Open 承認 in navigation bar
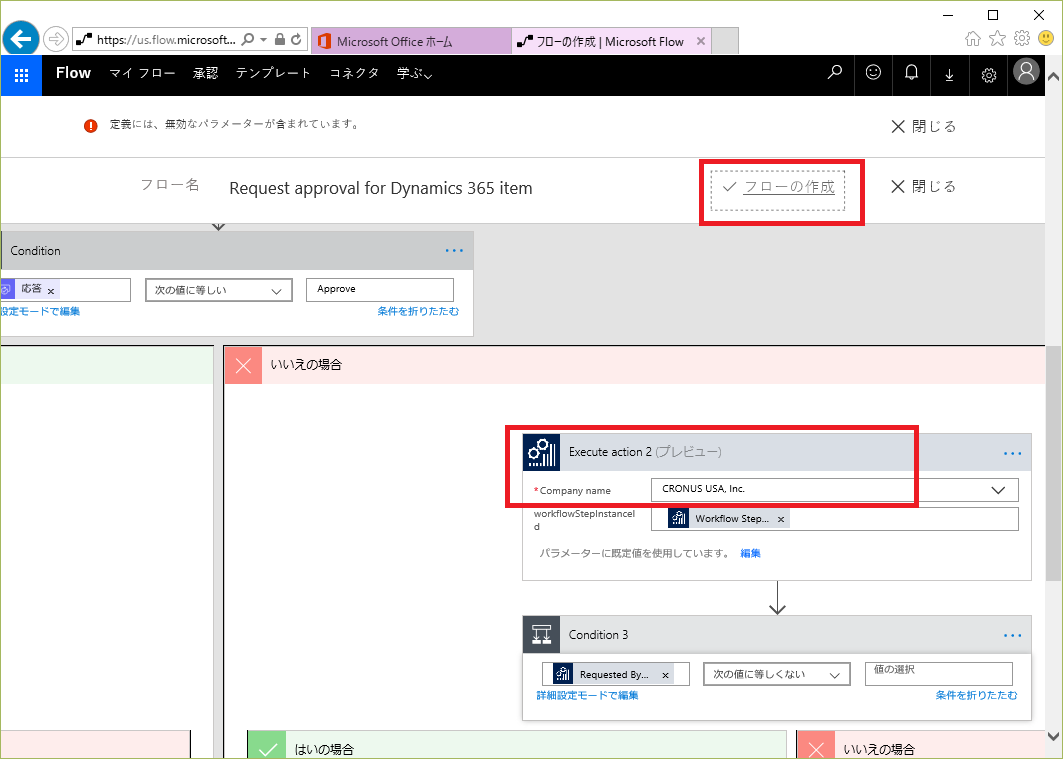The height and width of the screenshot is (759, 1063). (205, 73)
